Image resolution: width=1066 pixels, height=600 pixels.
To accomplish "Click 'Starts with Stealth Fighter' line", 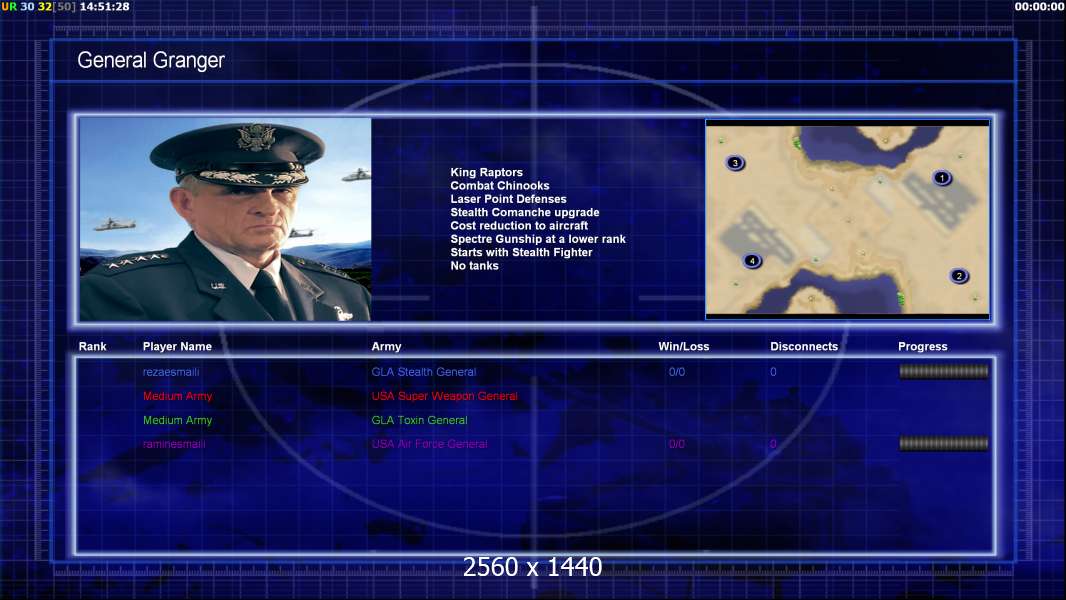I will coord(521,252).
